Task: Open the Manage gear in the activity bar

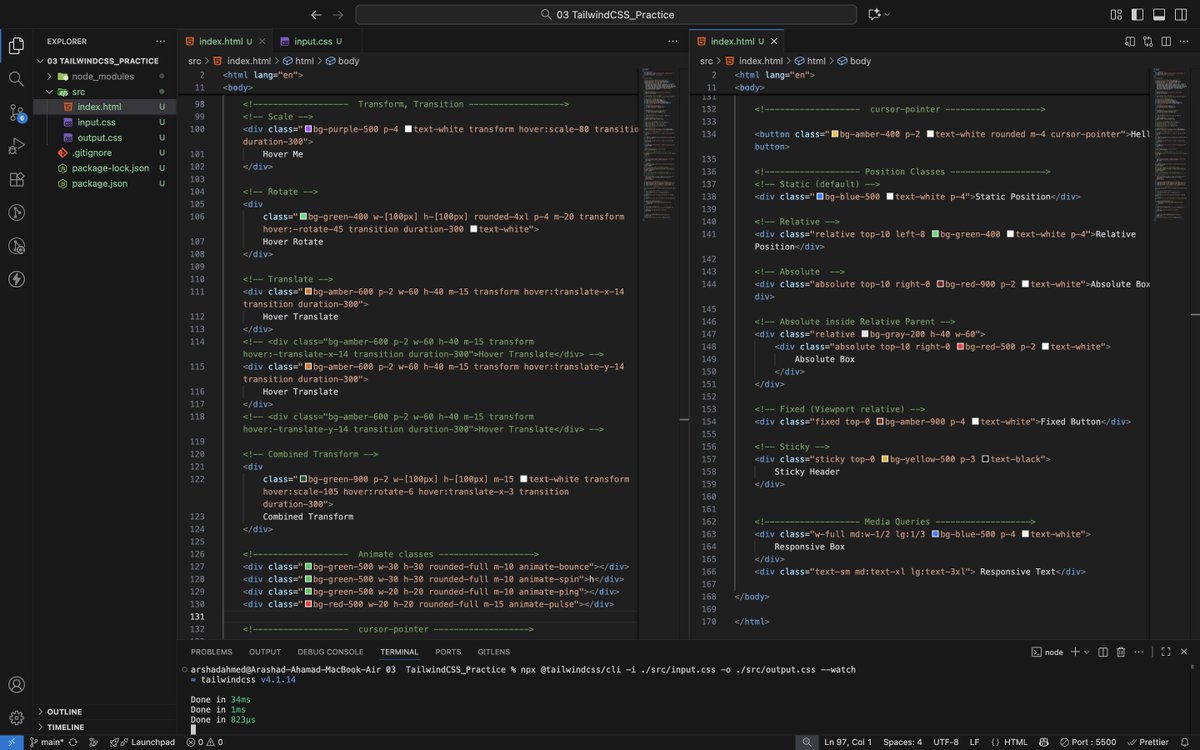Action: [x=16, y=717]
